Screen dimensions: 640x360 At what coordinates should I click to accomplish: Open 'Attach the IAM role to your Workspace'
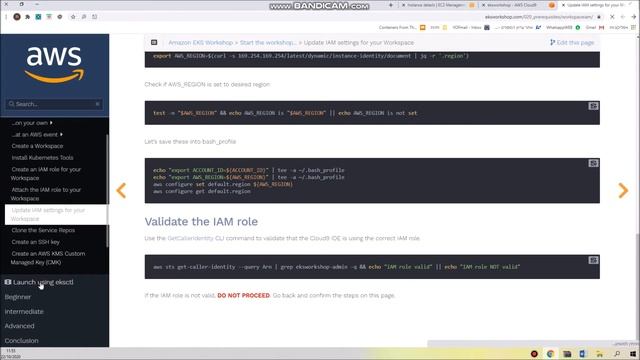point(46,194)
